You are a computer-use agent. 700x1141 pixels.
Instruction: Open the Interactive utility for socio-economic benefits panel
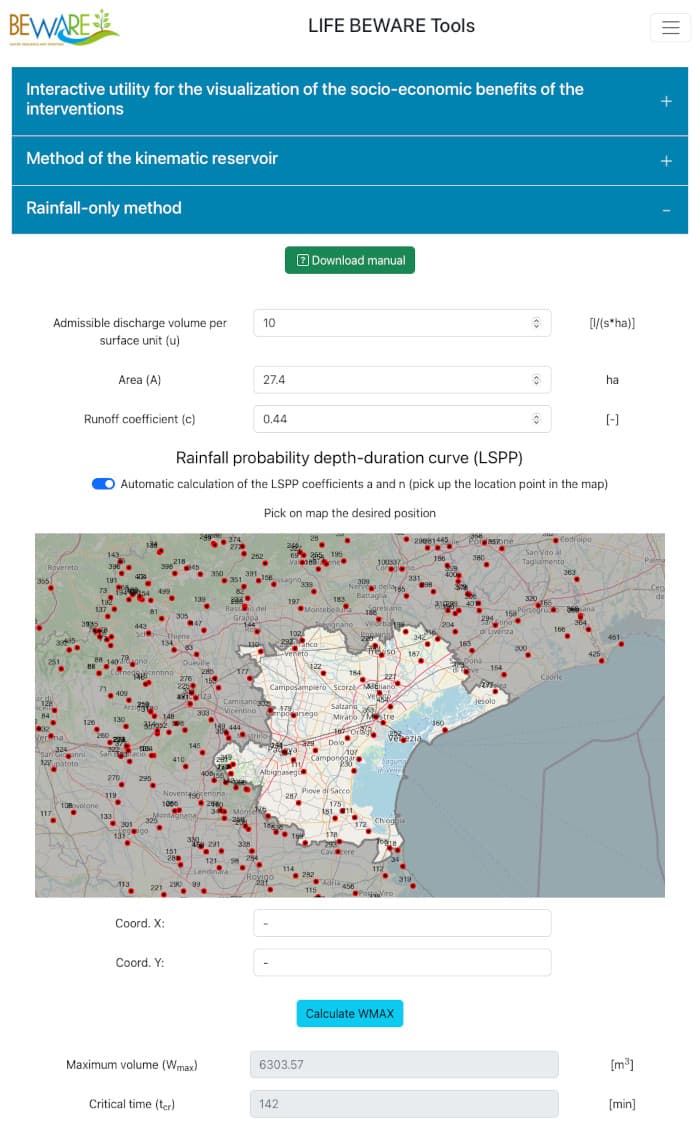tap(349, 100)
